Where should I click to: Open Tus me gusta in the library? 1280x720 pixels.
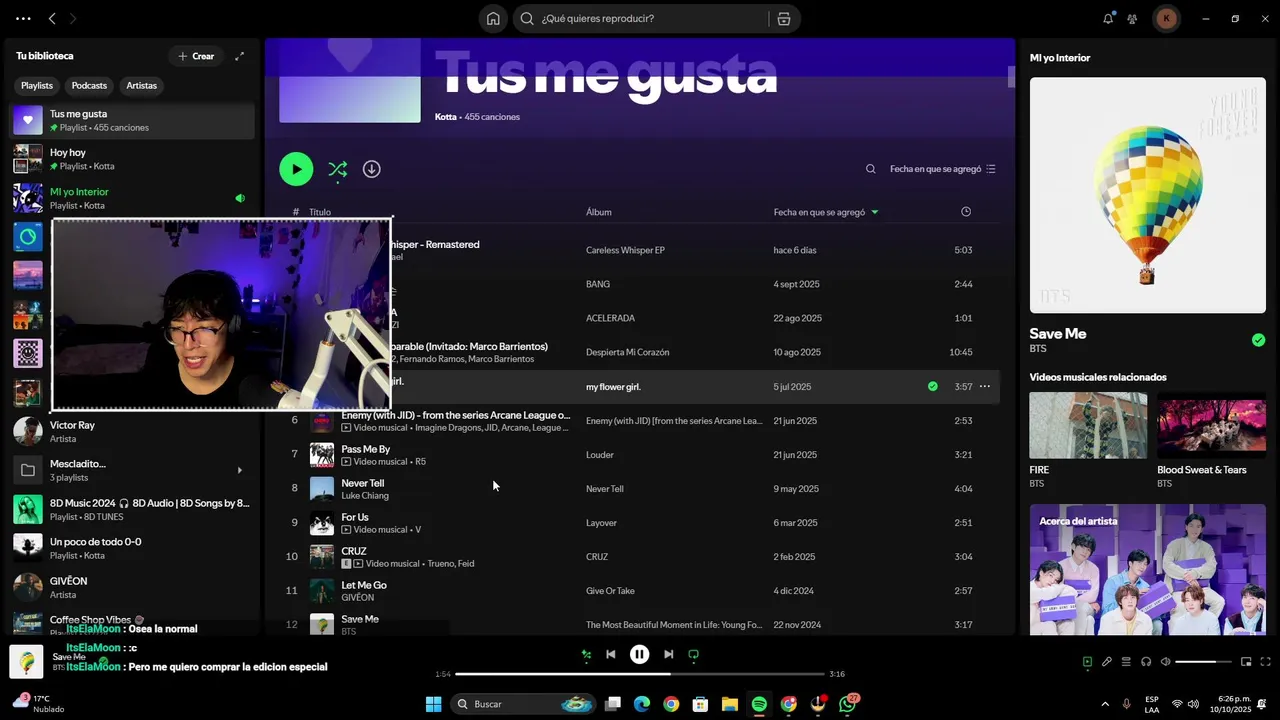point(132,121)
